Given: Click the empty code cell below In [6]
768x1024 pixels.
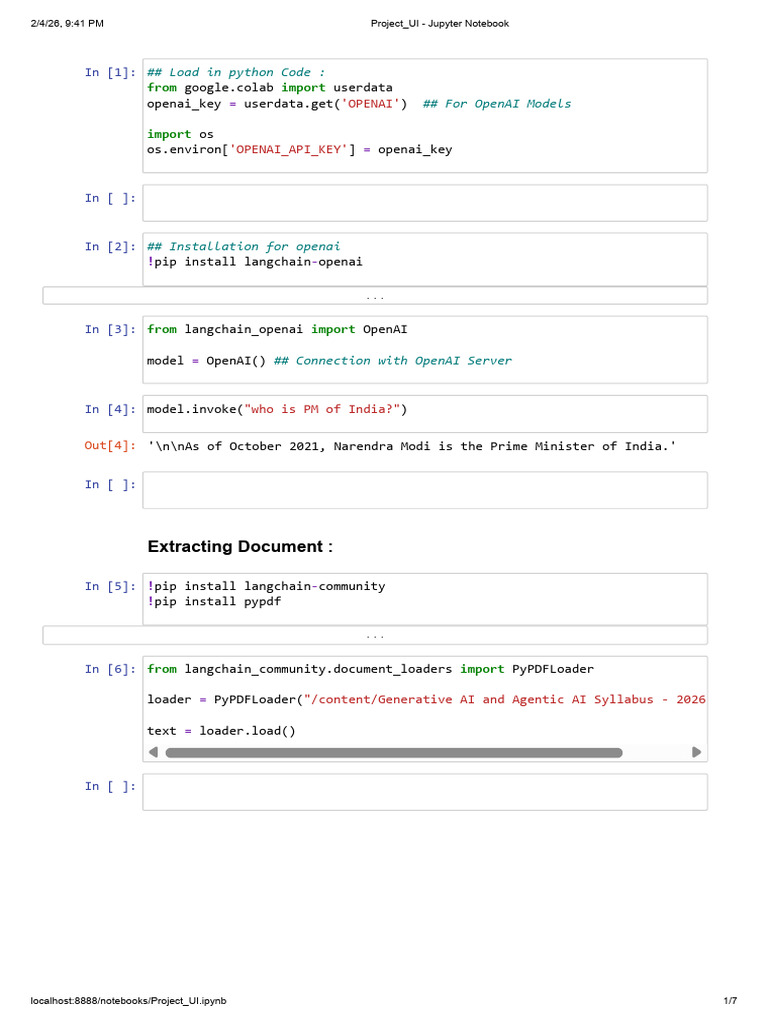Looking at the screenshot, I should point(424,792).
